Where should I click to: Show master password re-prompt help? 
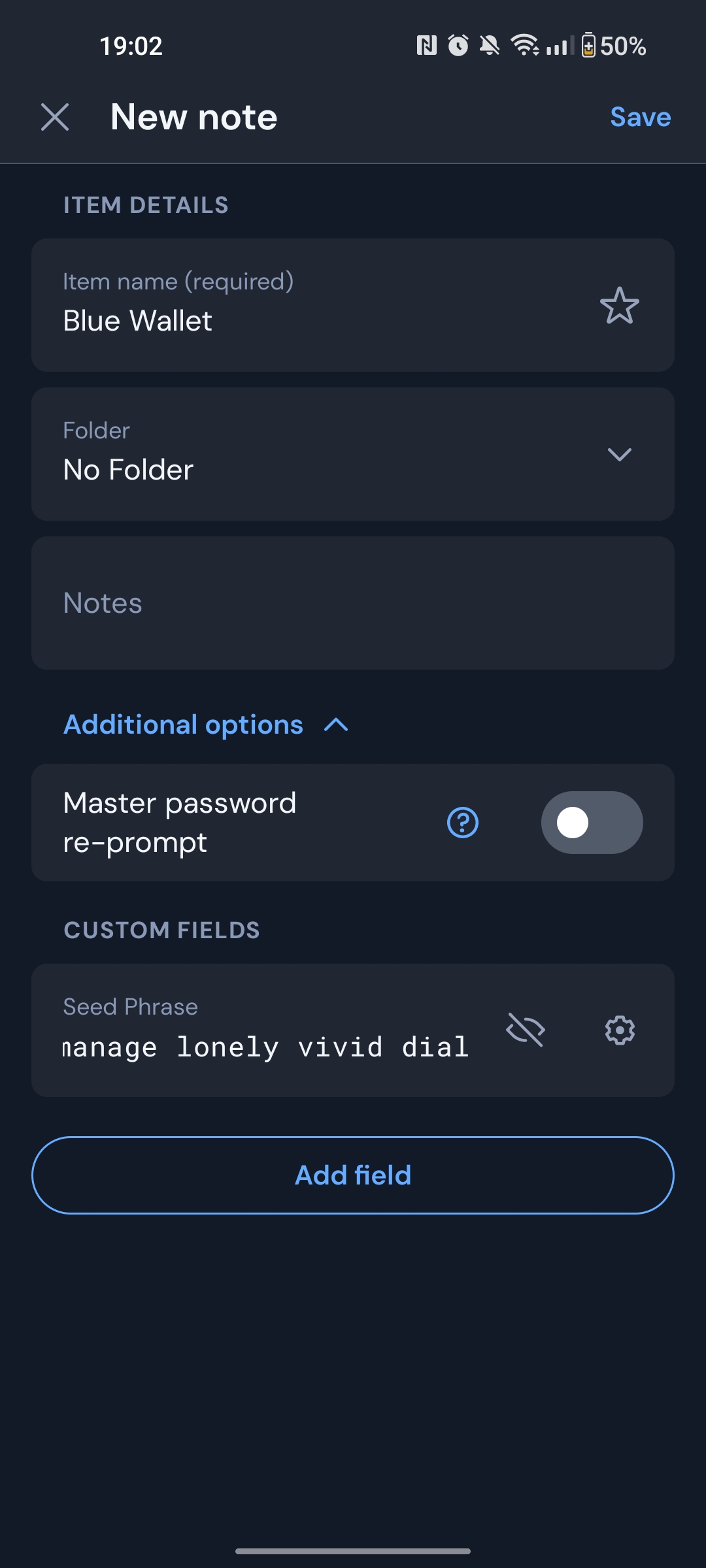pyautogui.click(x=463, y=823)
